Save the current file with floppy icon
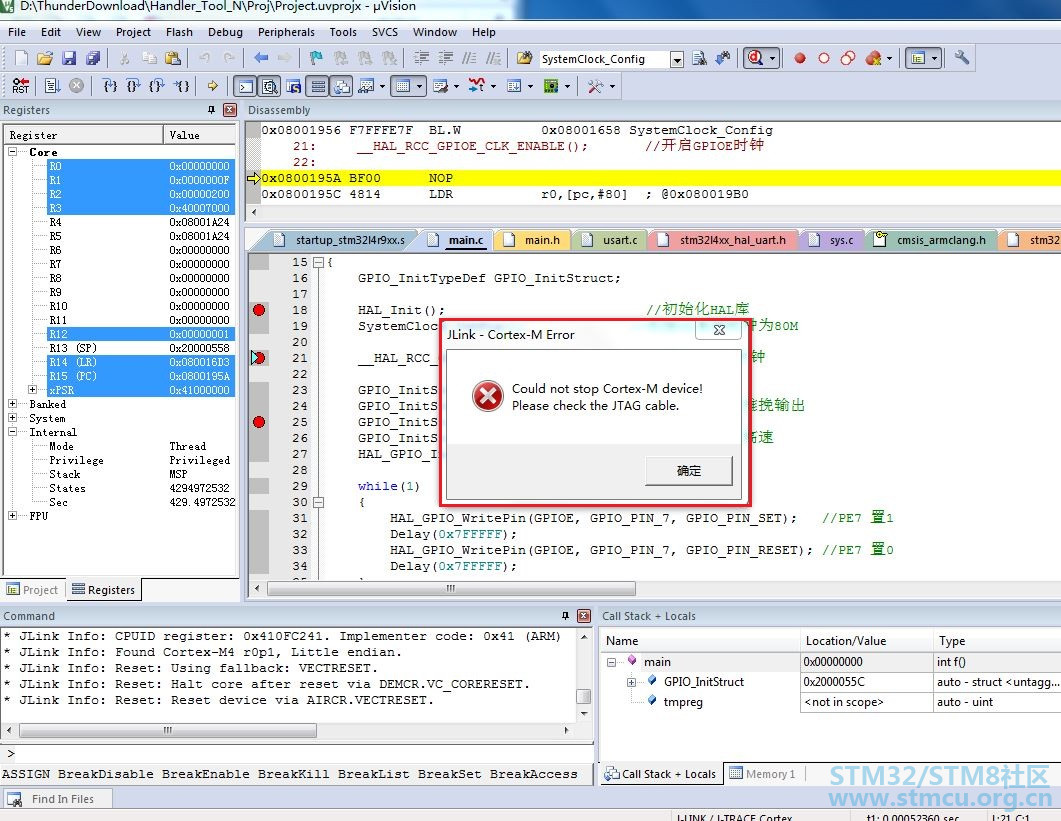Viewport: 1061px width, 821px height. [x=69, y=58]
